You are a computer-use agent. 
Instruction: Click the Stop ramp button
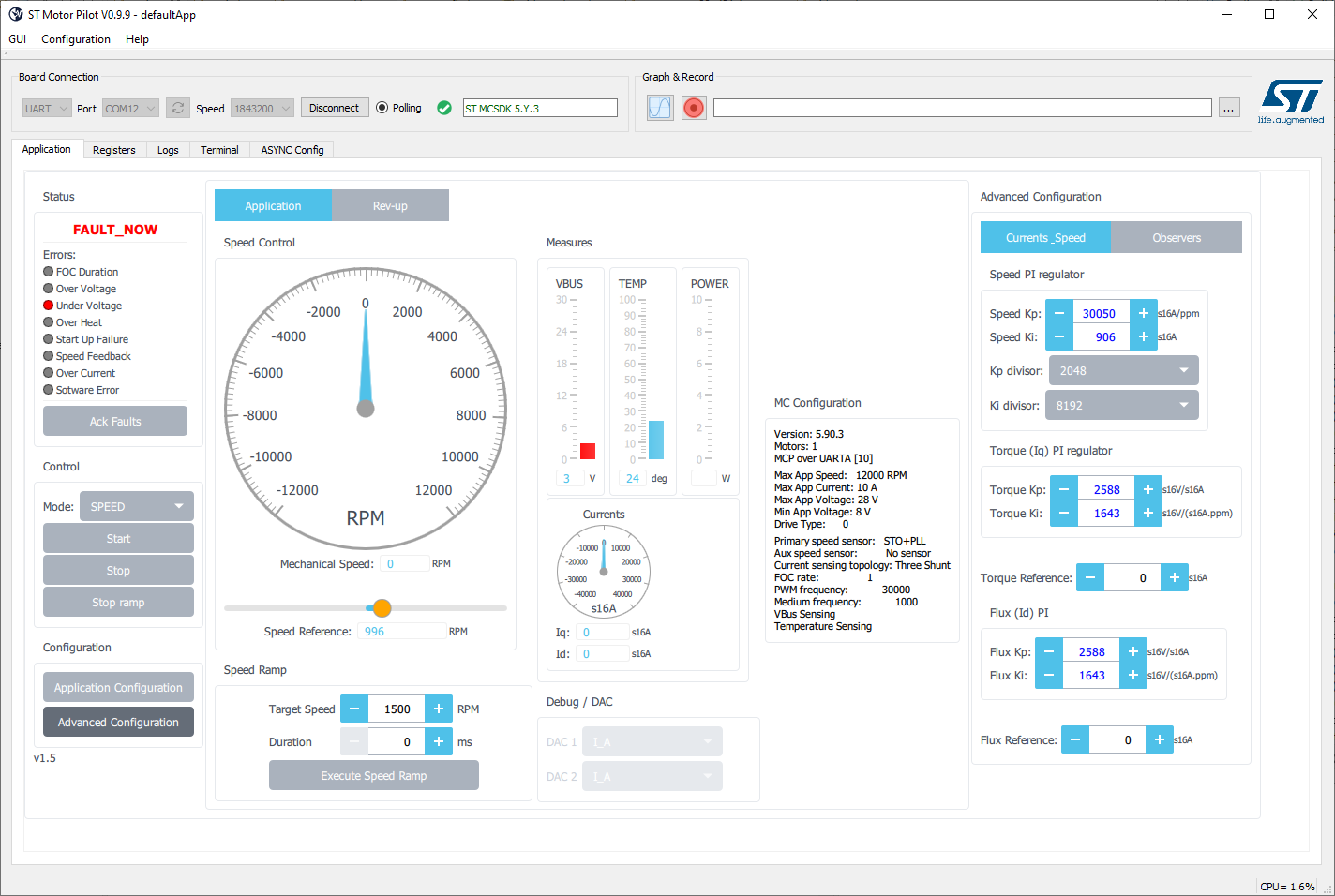pos(118,602)
